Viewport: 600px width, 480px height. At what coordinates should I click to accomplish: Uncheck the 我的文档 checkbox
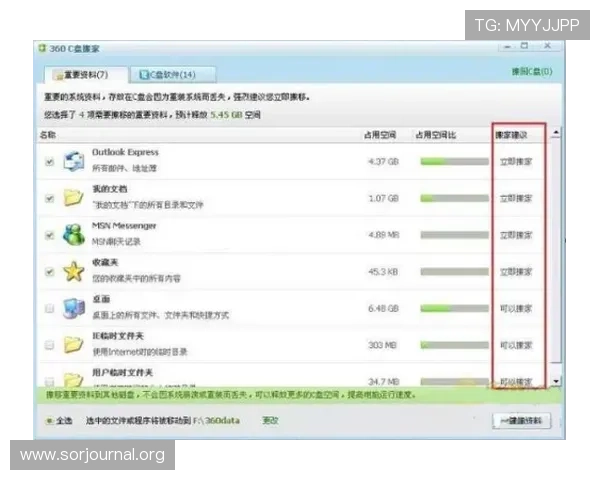[x=49, y=198]
